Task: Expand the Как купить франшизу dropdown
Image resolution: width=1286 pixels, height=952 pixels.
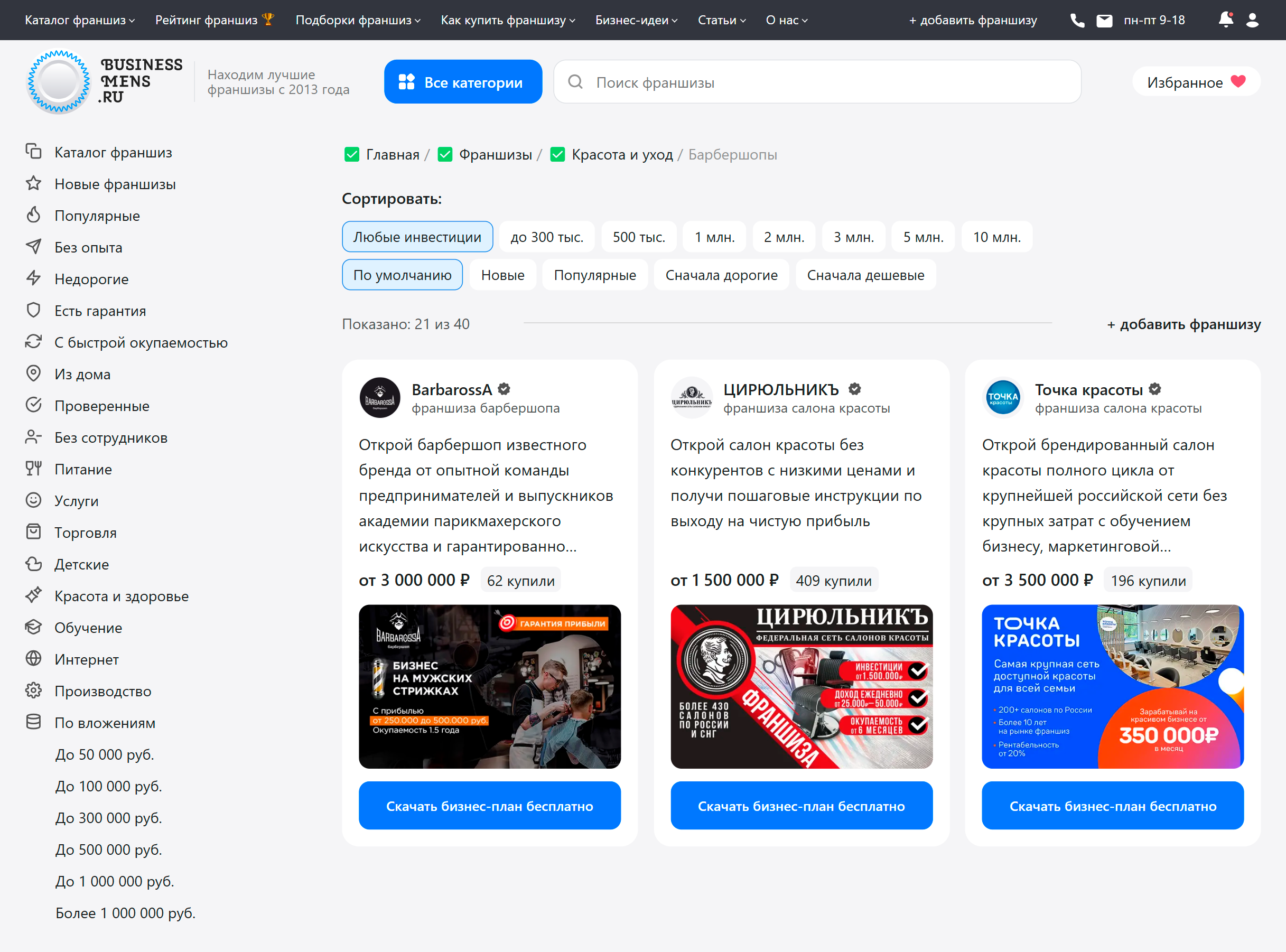Action: [x=508, y=20]
